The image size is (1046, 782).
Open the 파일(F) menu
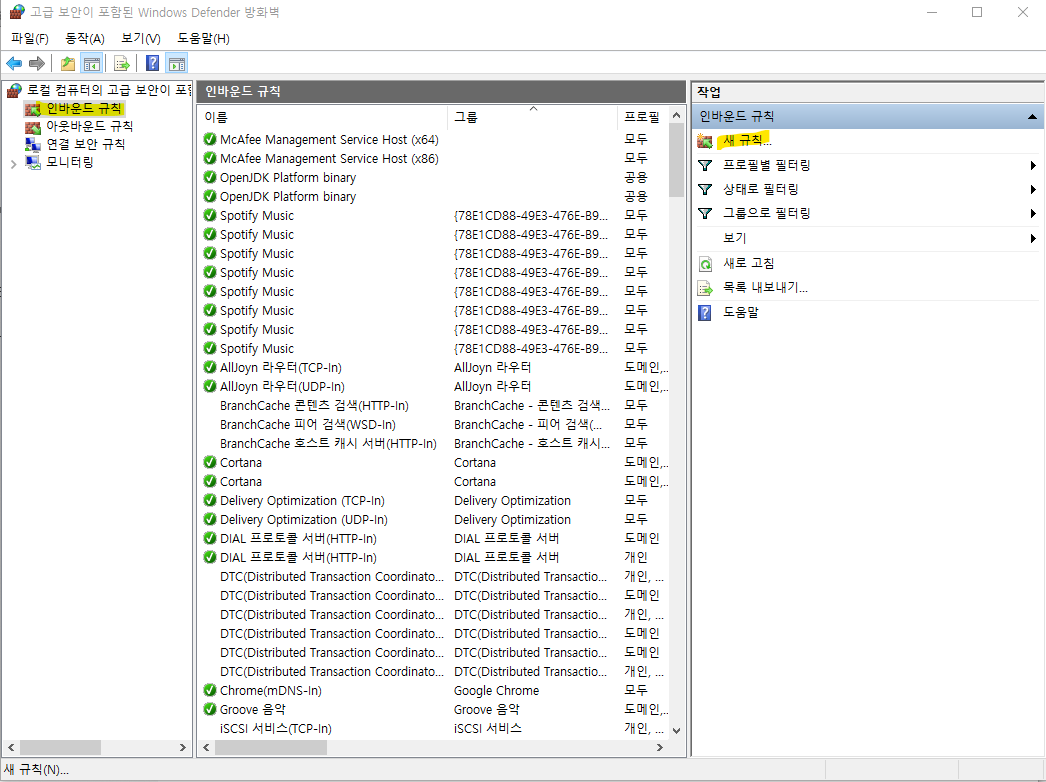click(x=30, y=39)
